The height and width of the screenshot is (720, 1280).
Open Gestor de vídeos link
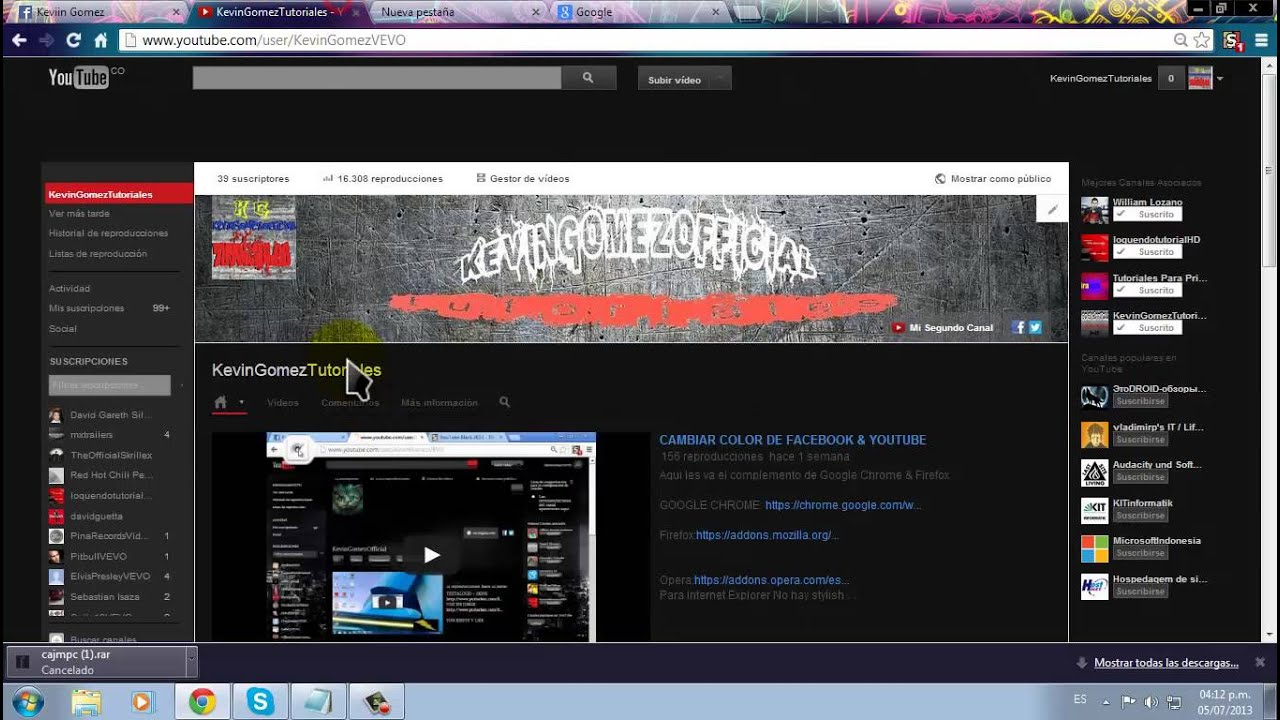pos(523,178)
